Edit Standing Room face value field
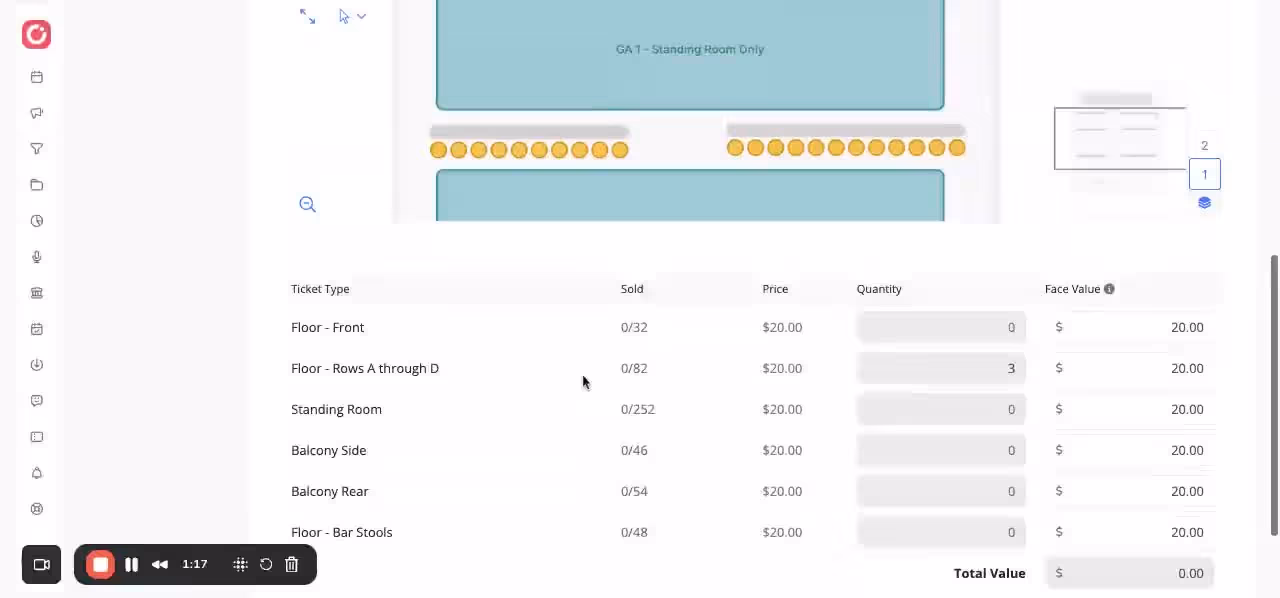This screenshot has width=1280, height=598. pyautogui.click(x=1130, y=409)
